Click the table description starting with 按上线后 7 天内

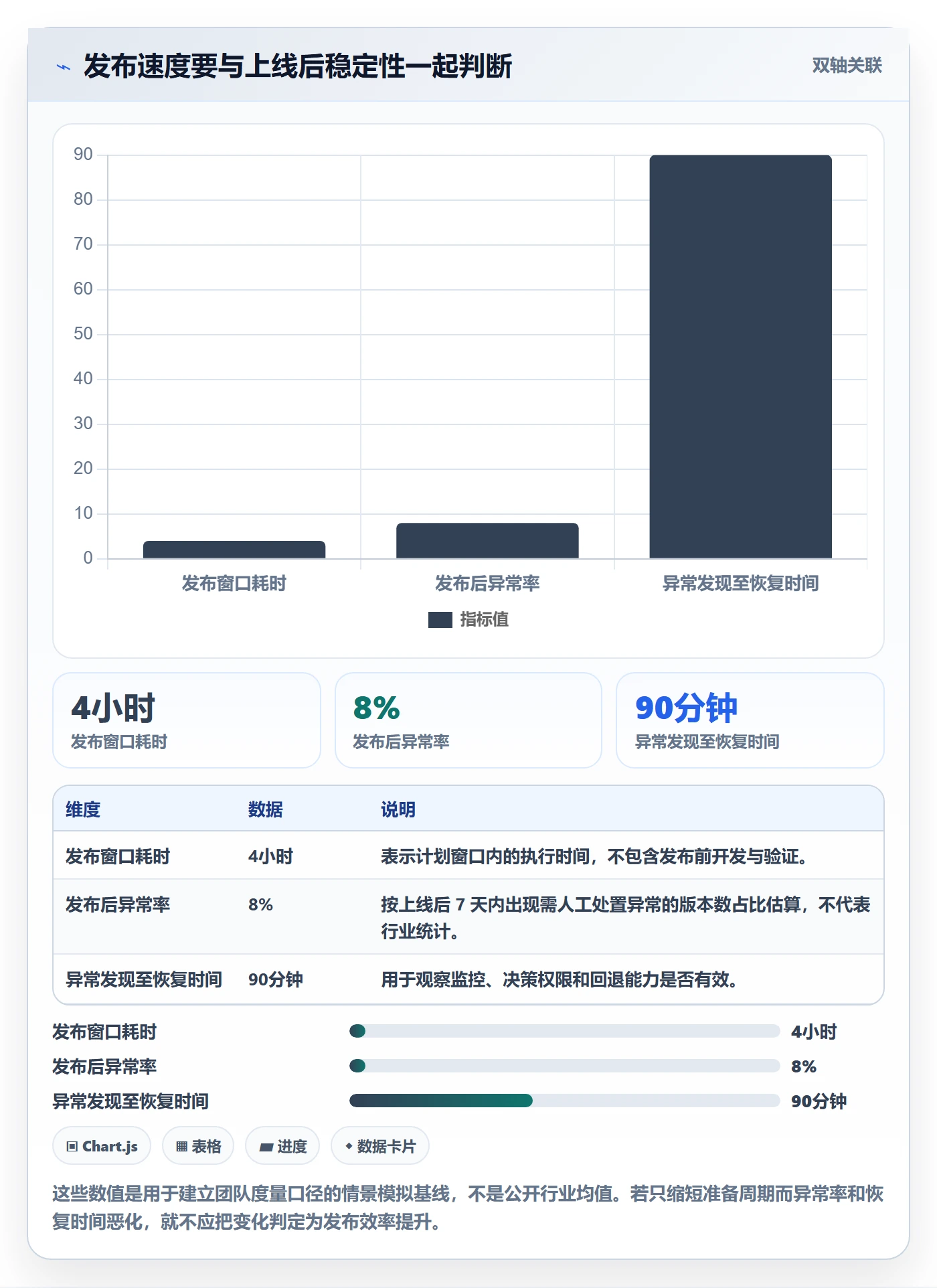tap(626, 918)
